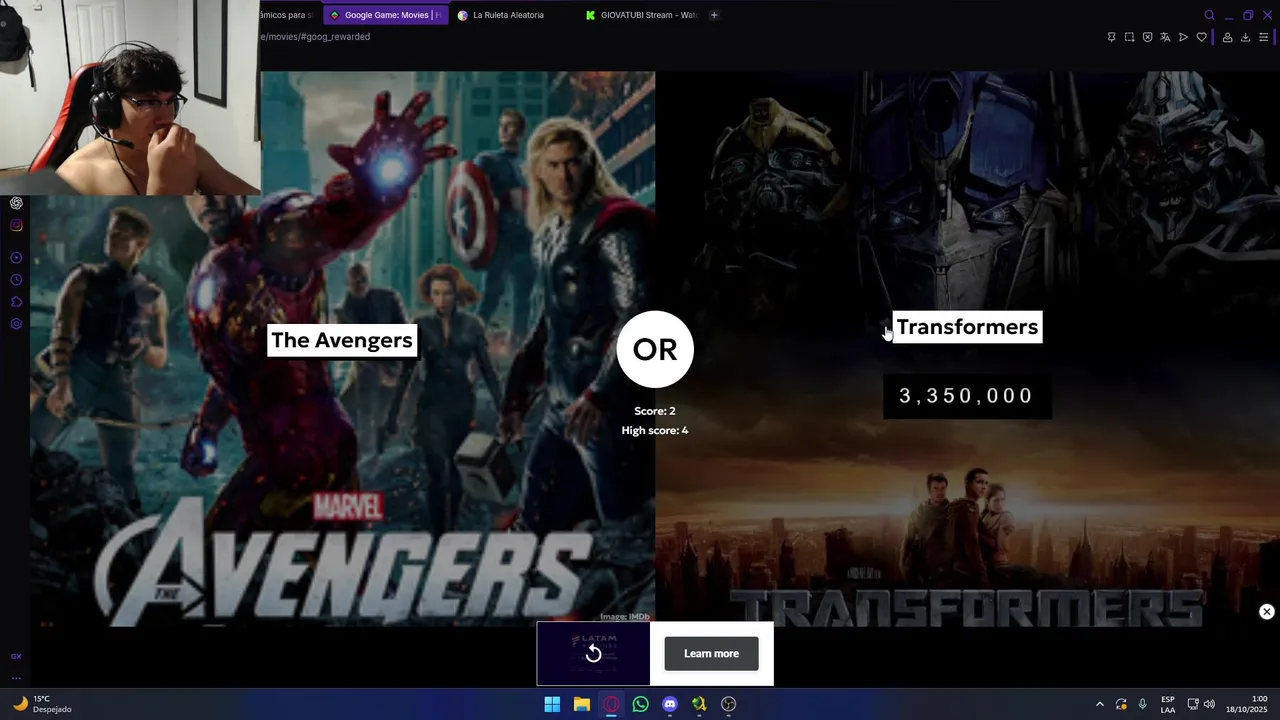1280x720 pixels.
Task: Choose the Transformers option
Action: [x=967, y=327]
